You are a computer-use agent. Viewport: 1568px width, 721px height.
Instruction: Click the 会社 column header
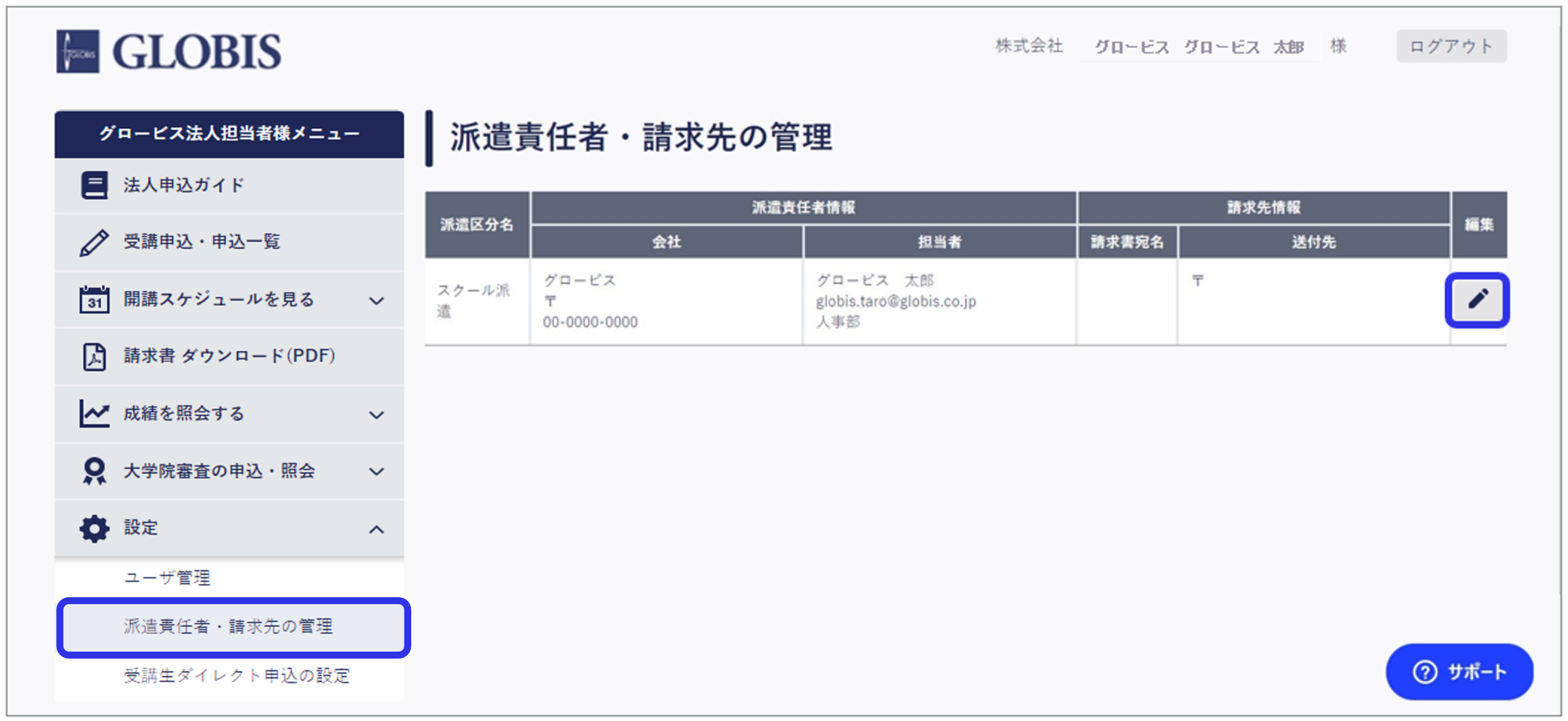point(667,242)
